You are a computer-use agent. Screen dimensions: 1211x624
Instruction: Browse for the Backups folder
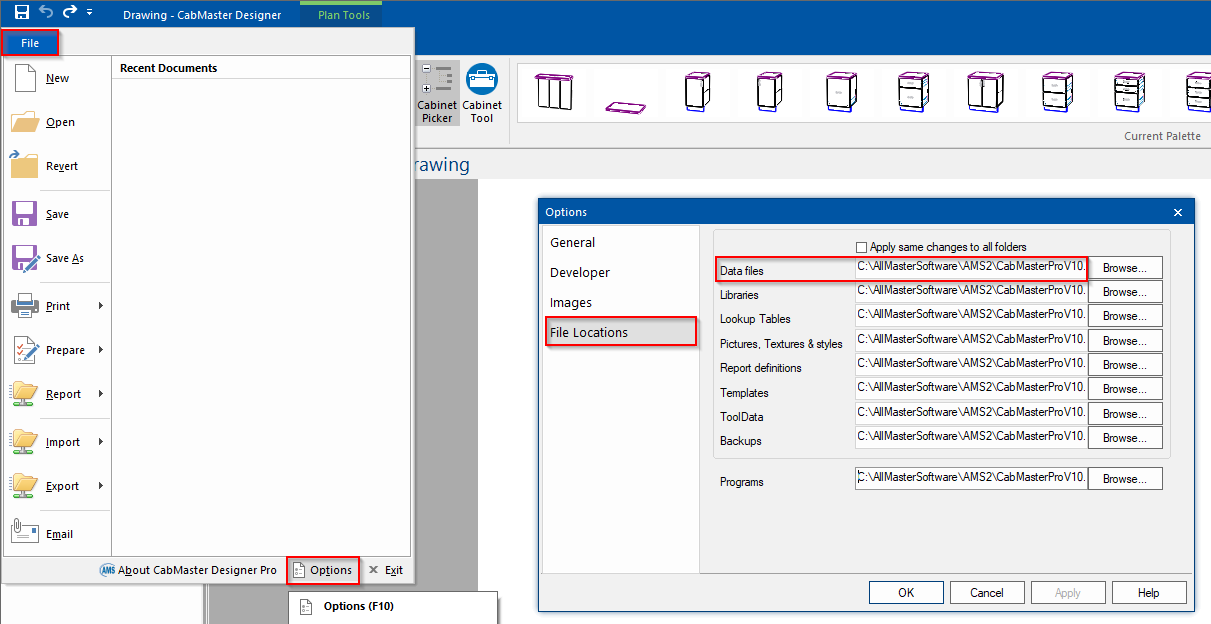click(1125, 438)
